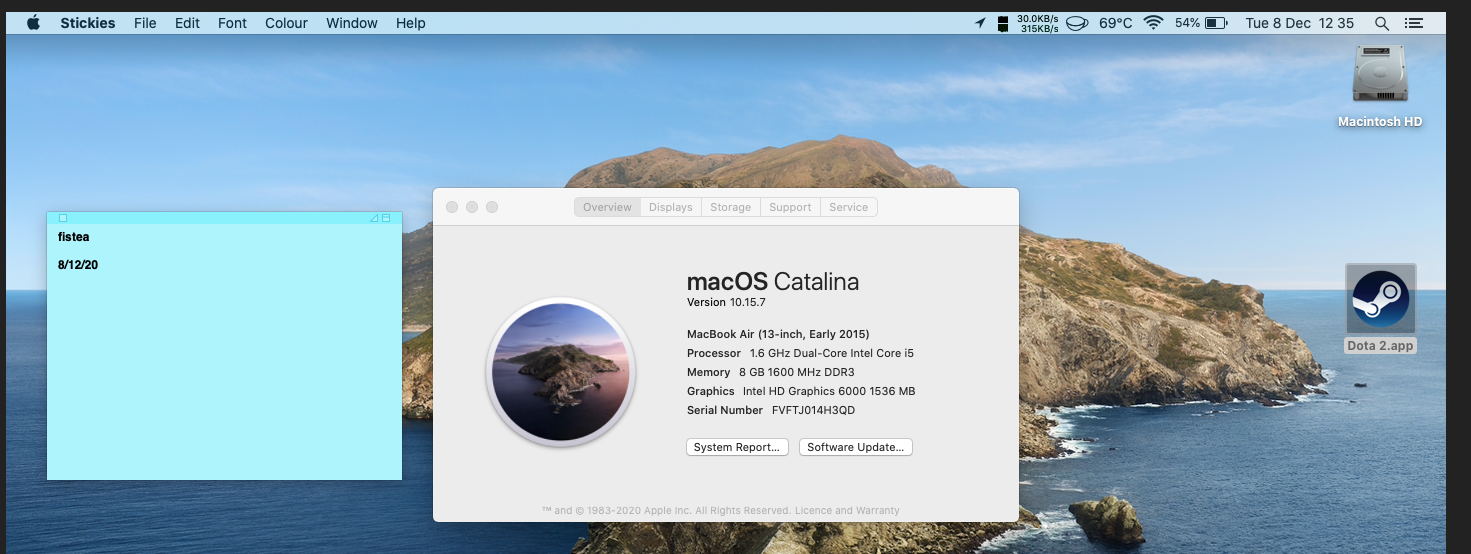Close the About This Mac window
The width and height of the screenshot is (1471, 554).
pos(452,207)
